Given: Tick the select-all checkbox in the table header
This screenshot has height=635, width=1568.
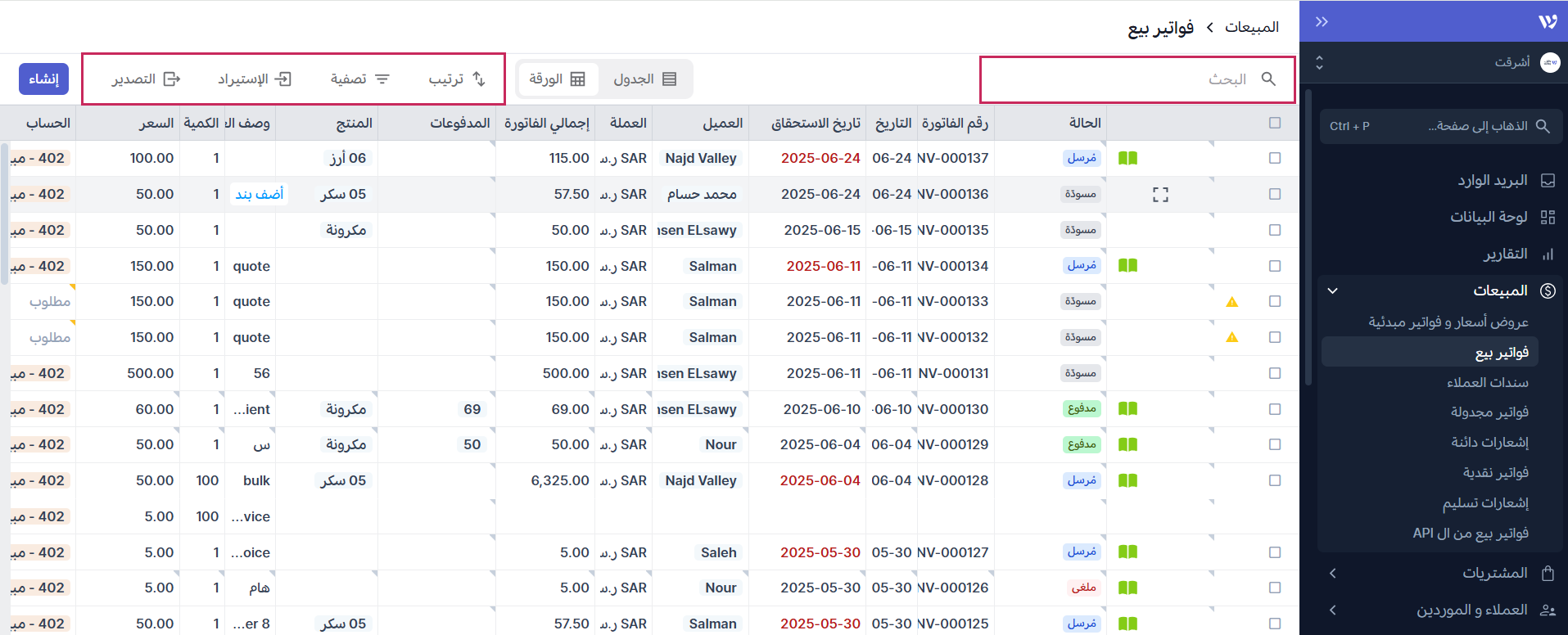Looking at the screenshot, I should [x=1275, y=123].
